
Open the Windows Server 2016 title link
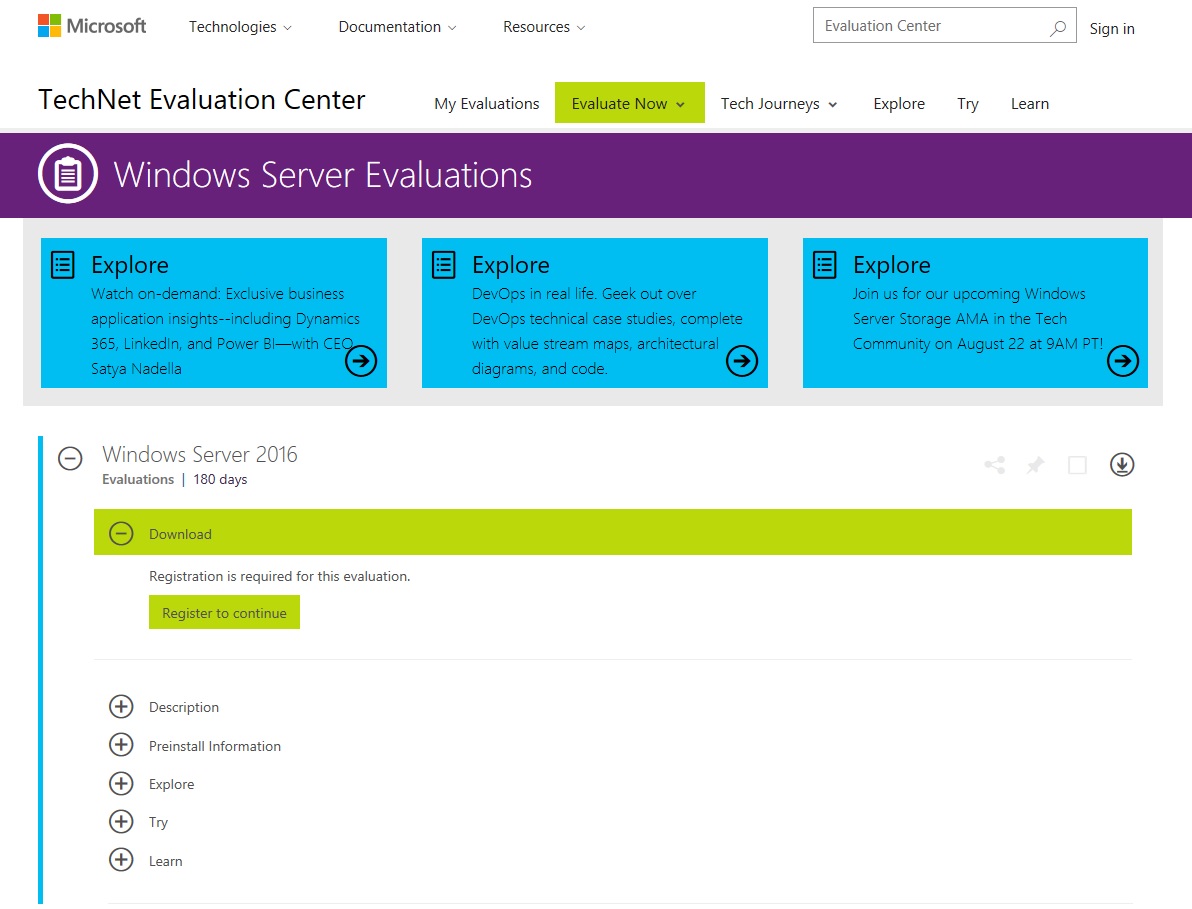tap(200, 454)
